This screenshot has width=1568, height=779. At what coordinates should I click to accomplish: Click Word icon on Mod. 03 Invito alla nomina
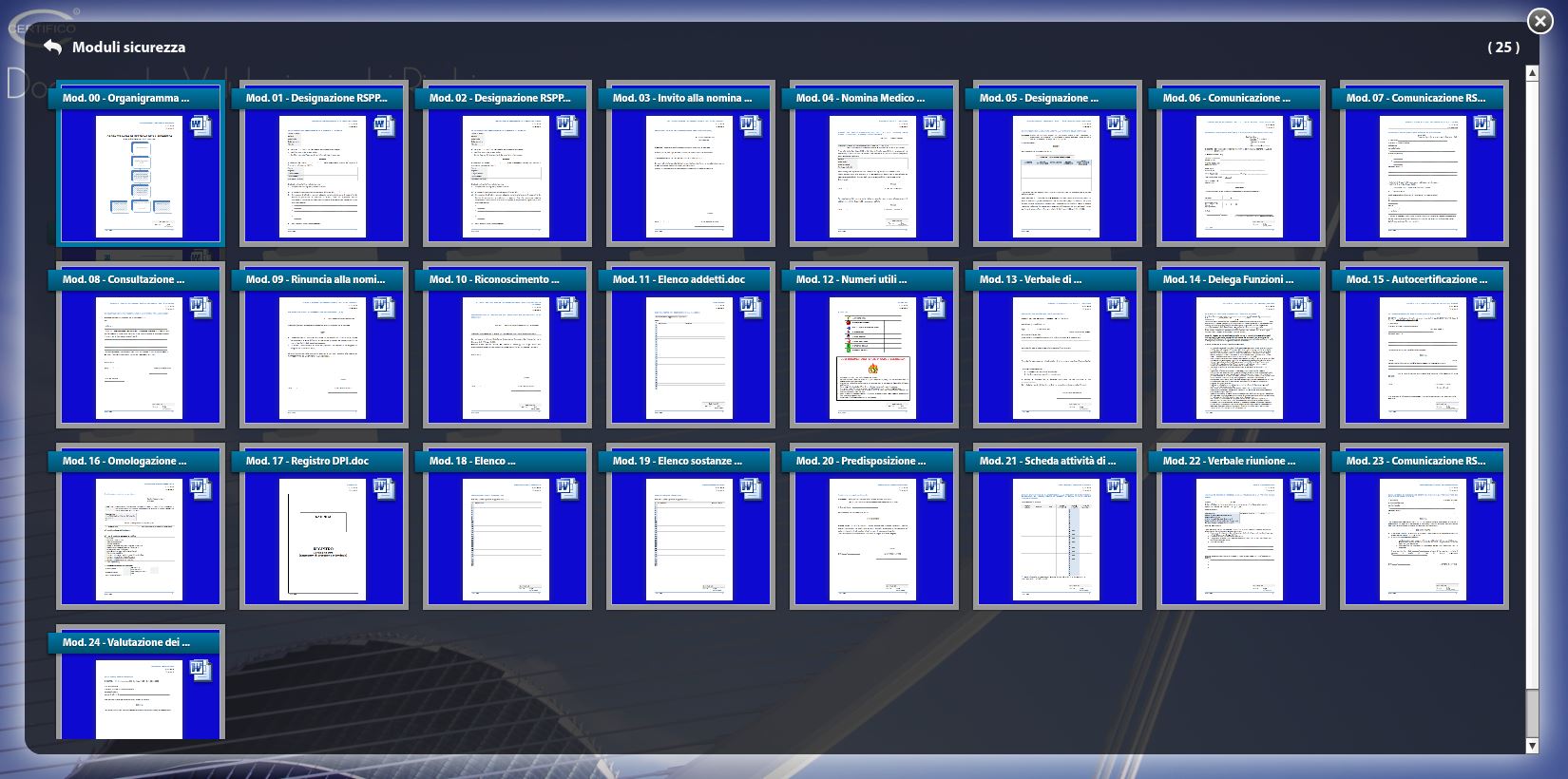751,125
